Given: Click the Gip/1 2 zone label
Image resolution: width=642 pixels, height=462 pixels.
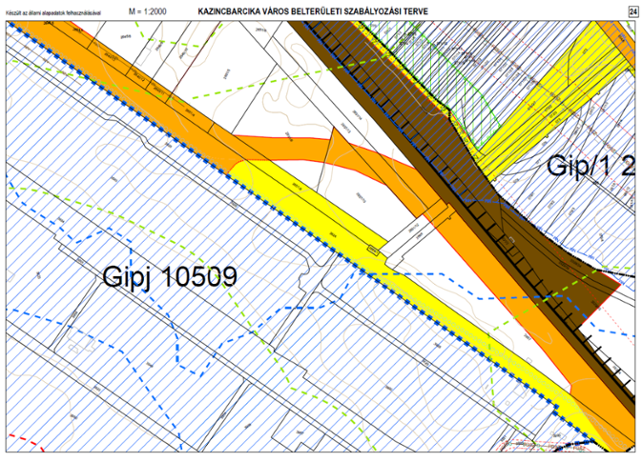Looking at the screenshot, I should [x=591, y=164].
